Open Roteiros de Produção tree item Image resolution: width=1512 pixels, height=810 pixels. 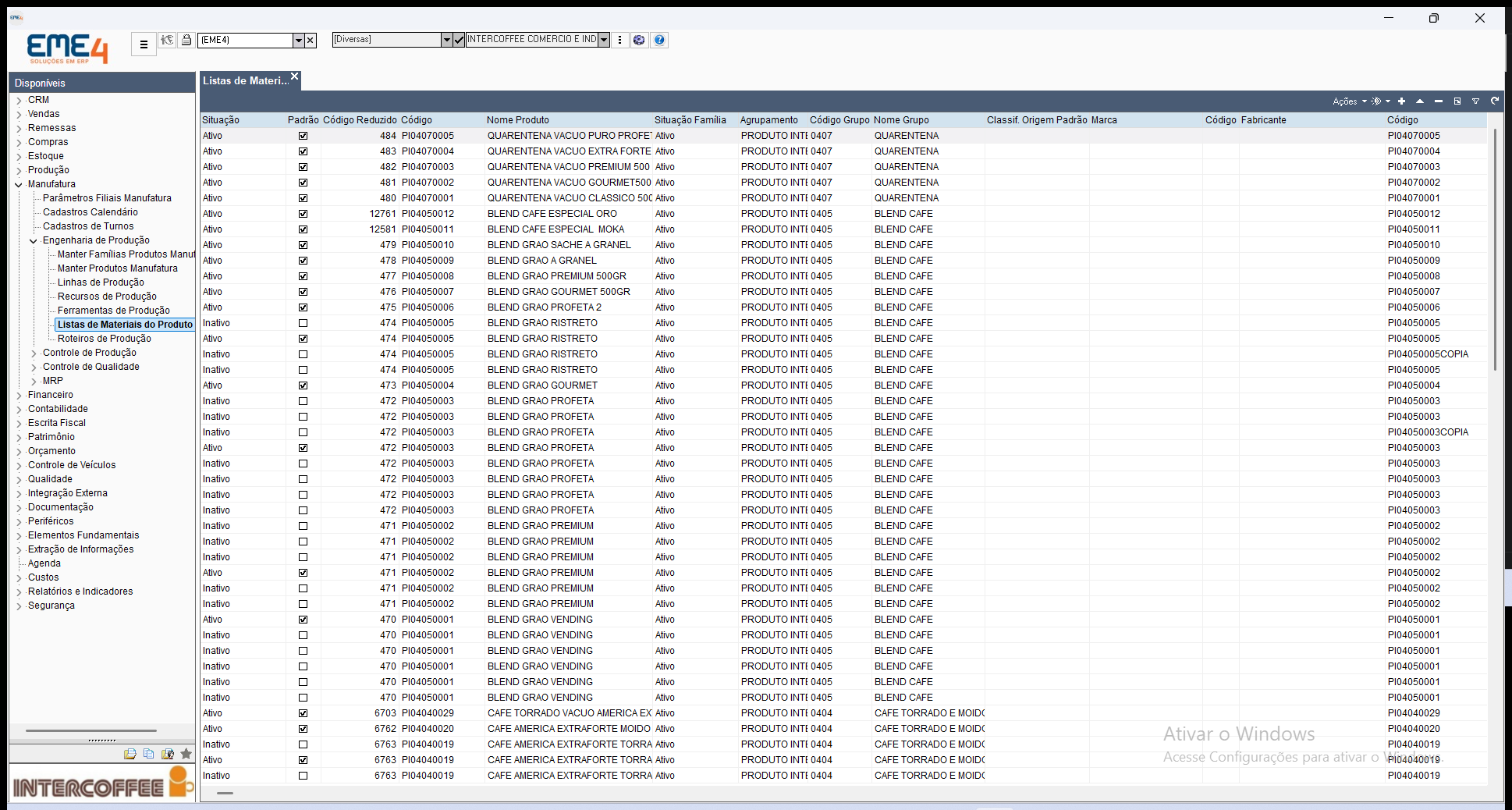(x=105, y=339)
